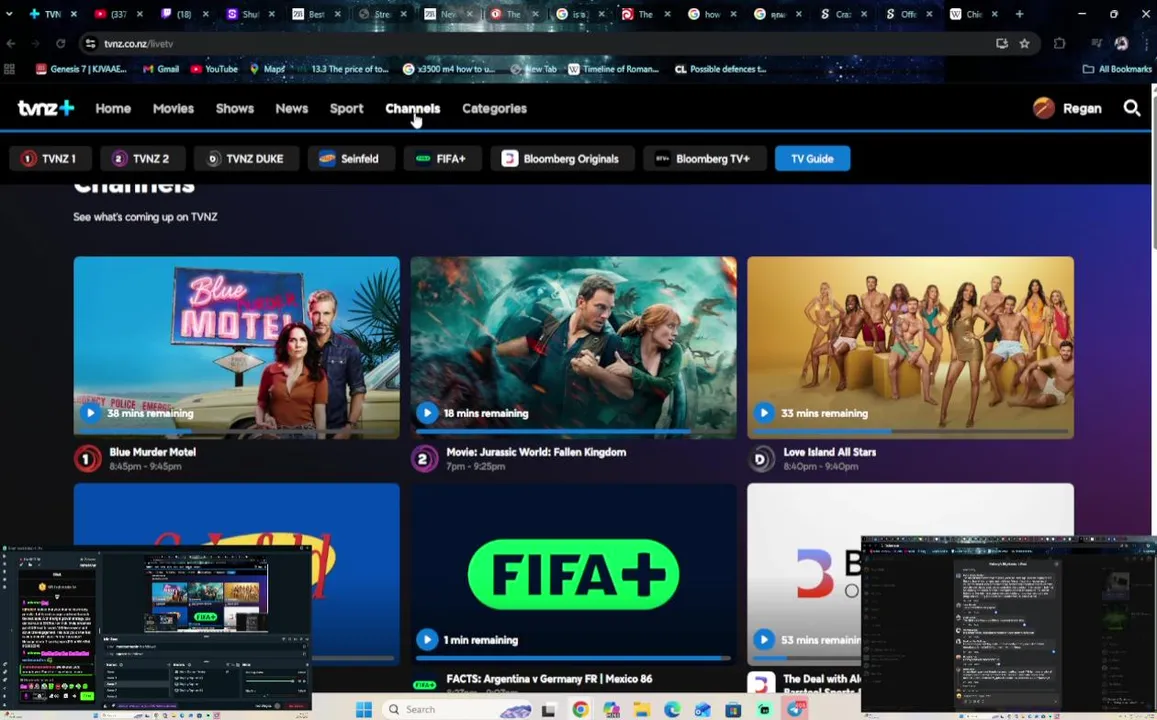Open Timeline of Roman bookmark

click(x=613, y=69)
